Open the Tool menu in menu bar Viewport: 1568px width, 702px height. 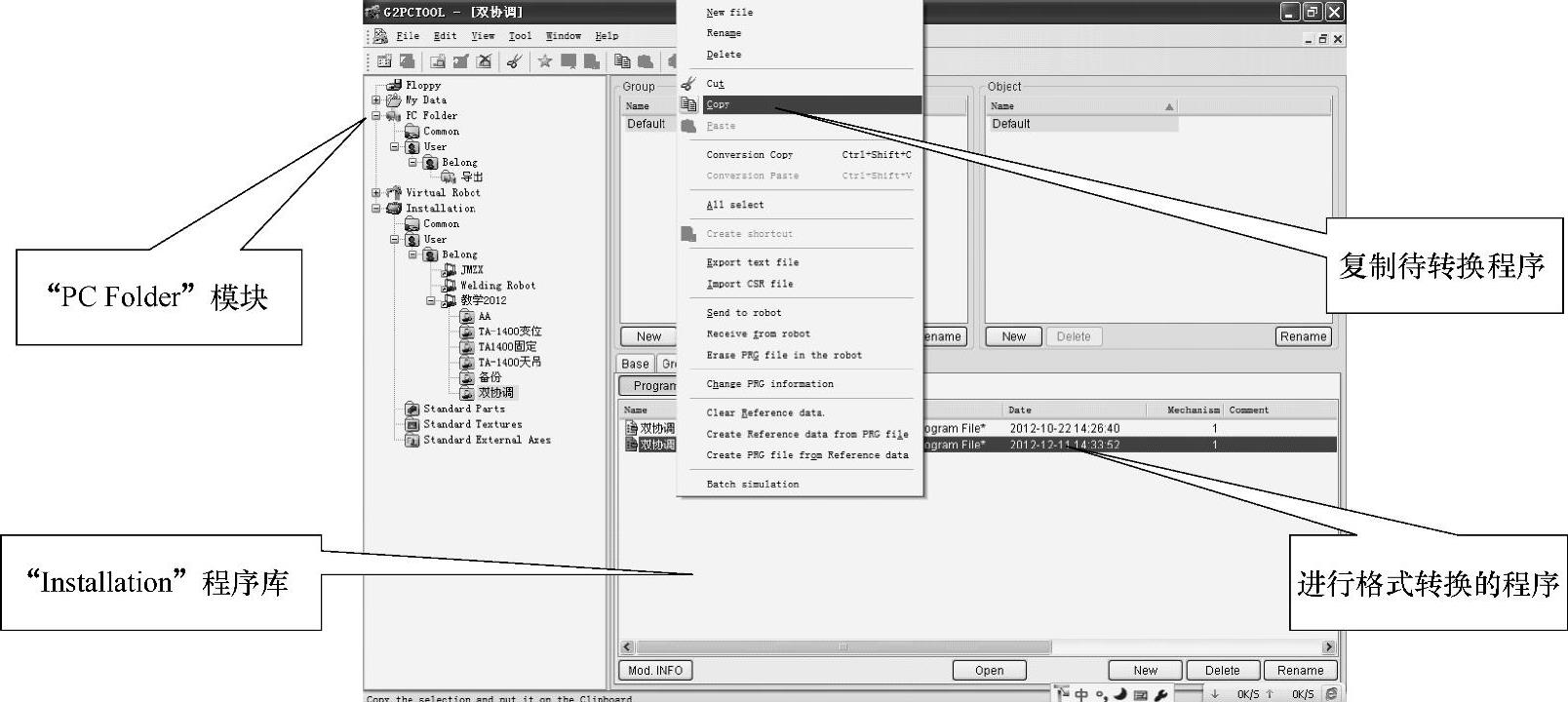coord(520,36)
